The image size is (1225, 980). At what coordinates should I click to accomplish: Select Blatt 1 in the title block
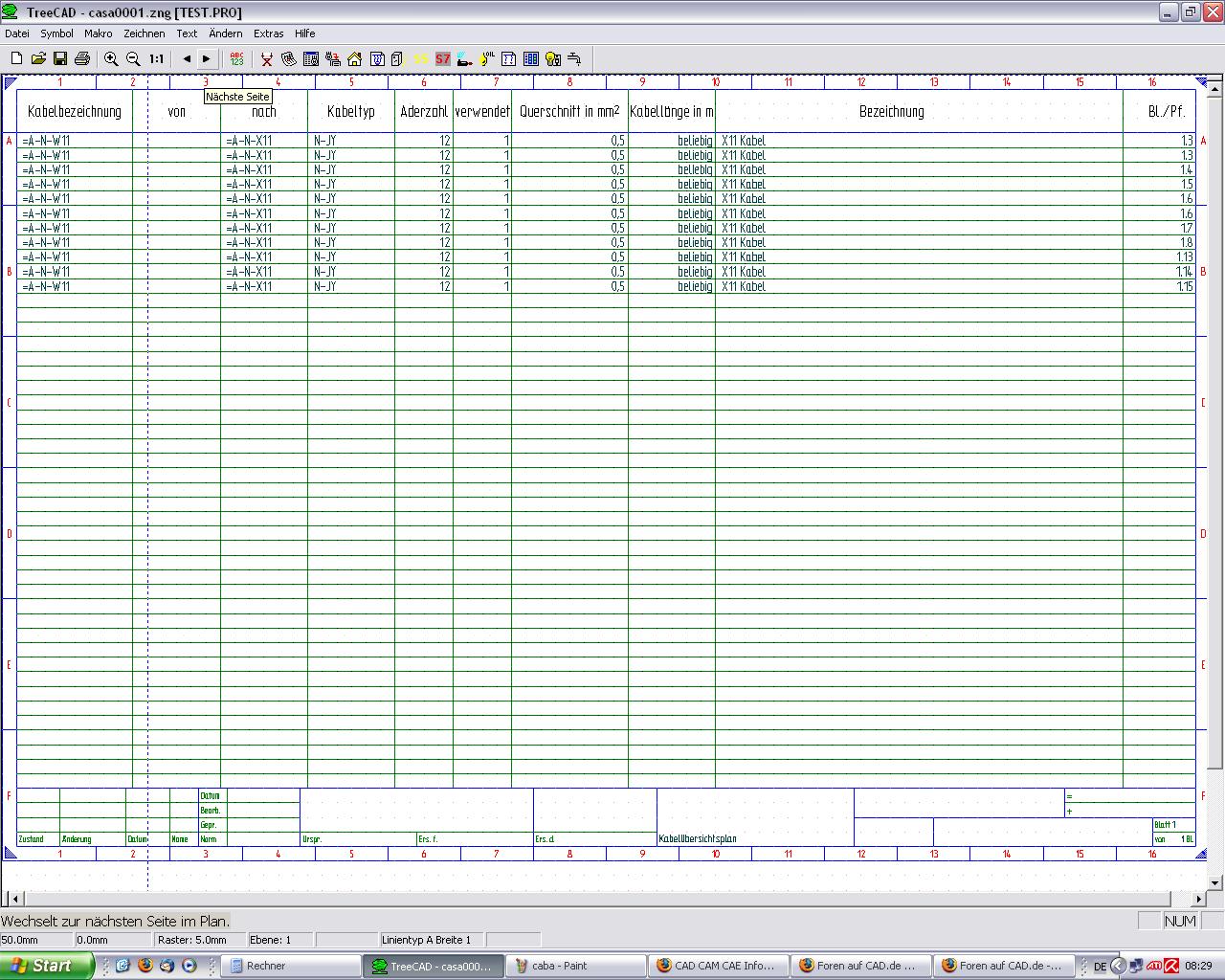click(1165, 825)
